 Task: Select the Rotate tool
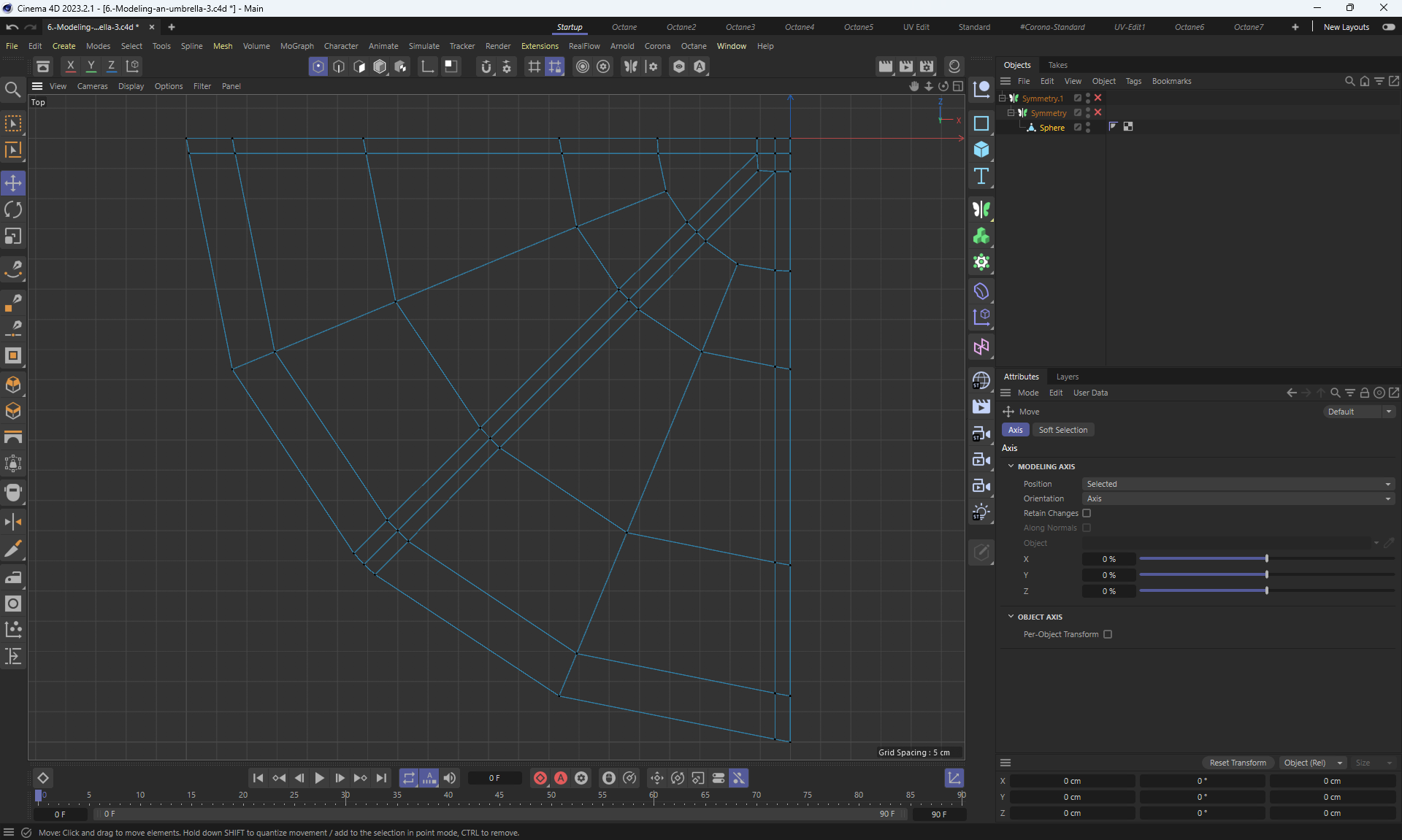13,210
